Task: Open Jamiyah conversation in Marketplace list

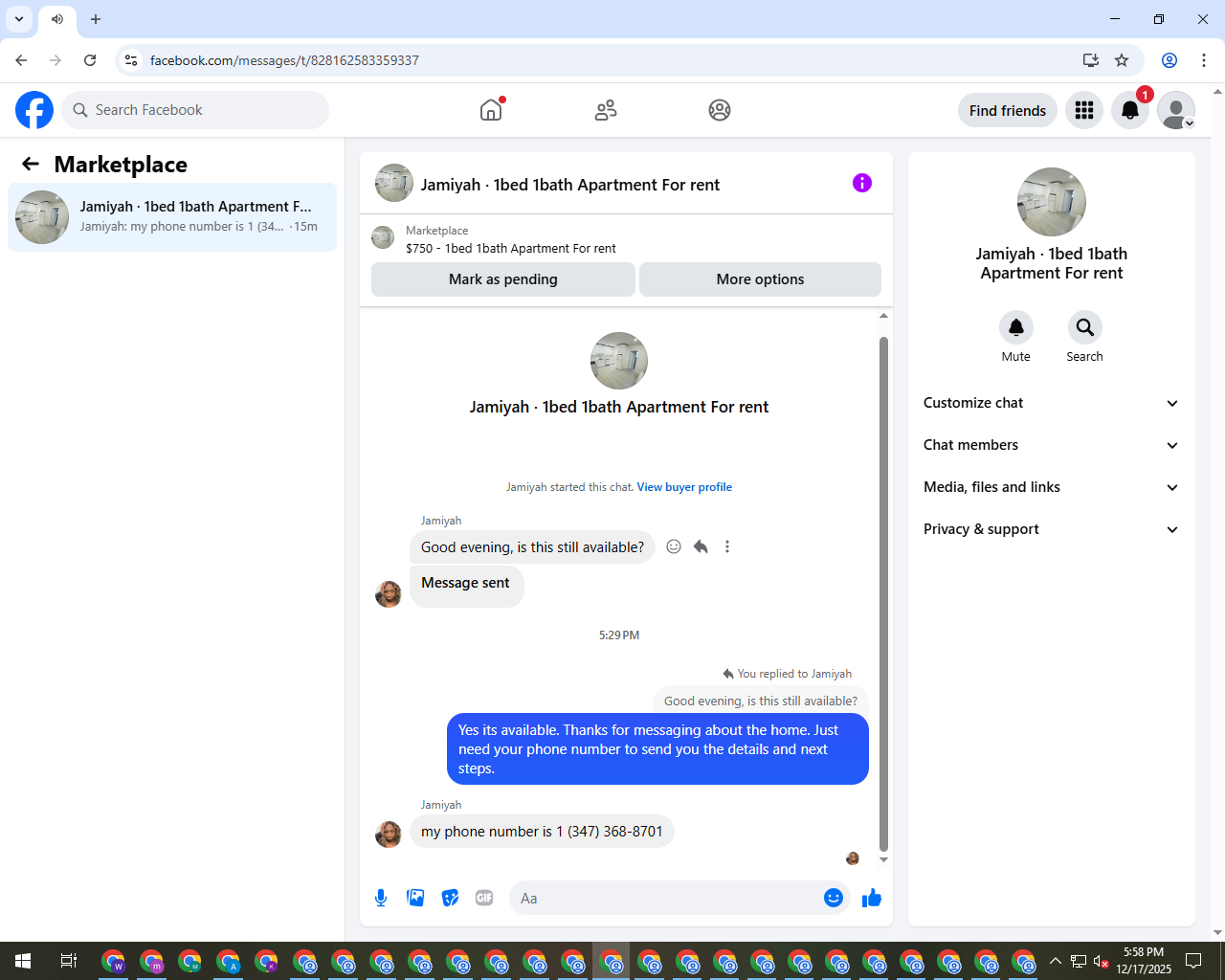Action: [172, 217]
